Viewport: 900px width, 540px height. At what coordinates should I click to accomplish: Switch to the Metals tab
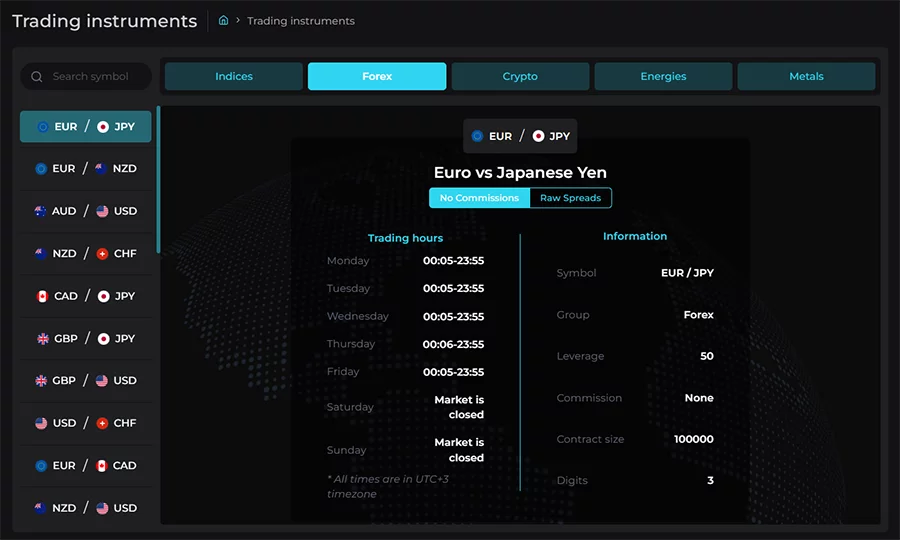pyautogui.click(x=806, y=76)
